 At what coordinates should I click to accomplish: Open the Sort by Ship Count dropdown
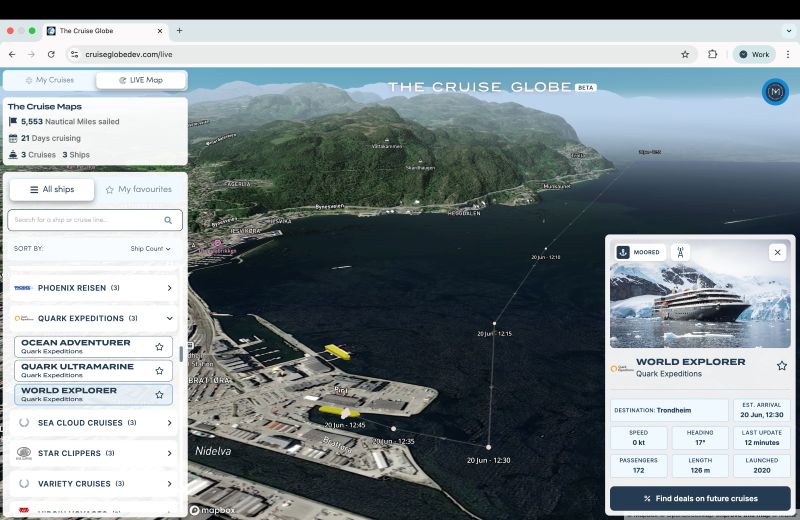150,249
